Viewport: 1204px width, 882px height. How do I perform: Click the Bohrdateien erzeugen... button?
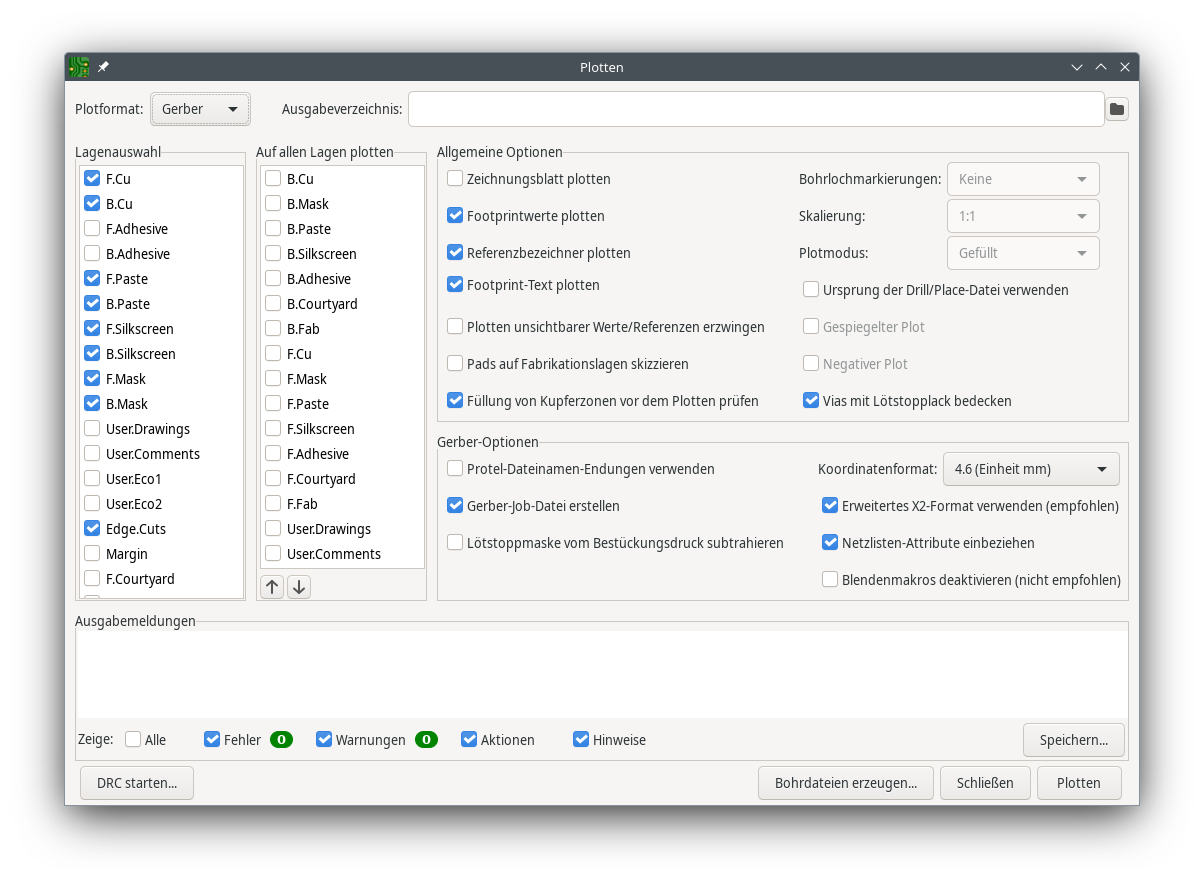(x=845, y=783)
